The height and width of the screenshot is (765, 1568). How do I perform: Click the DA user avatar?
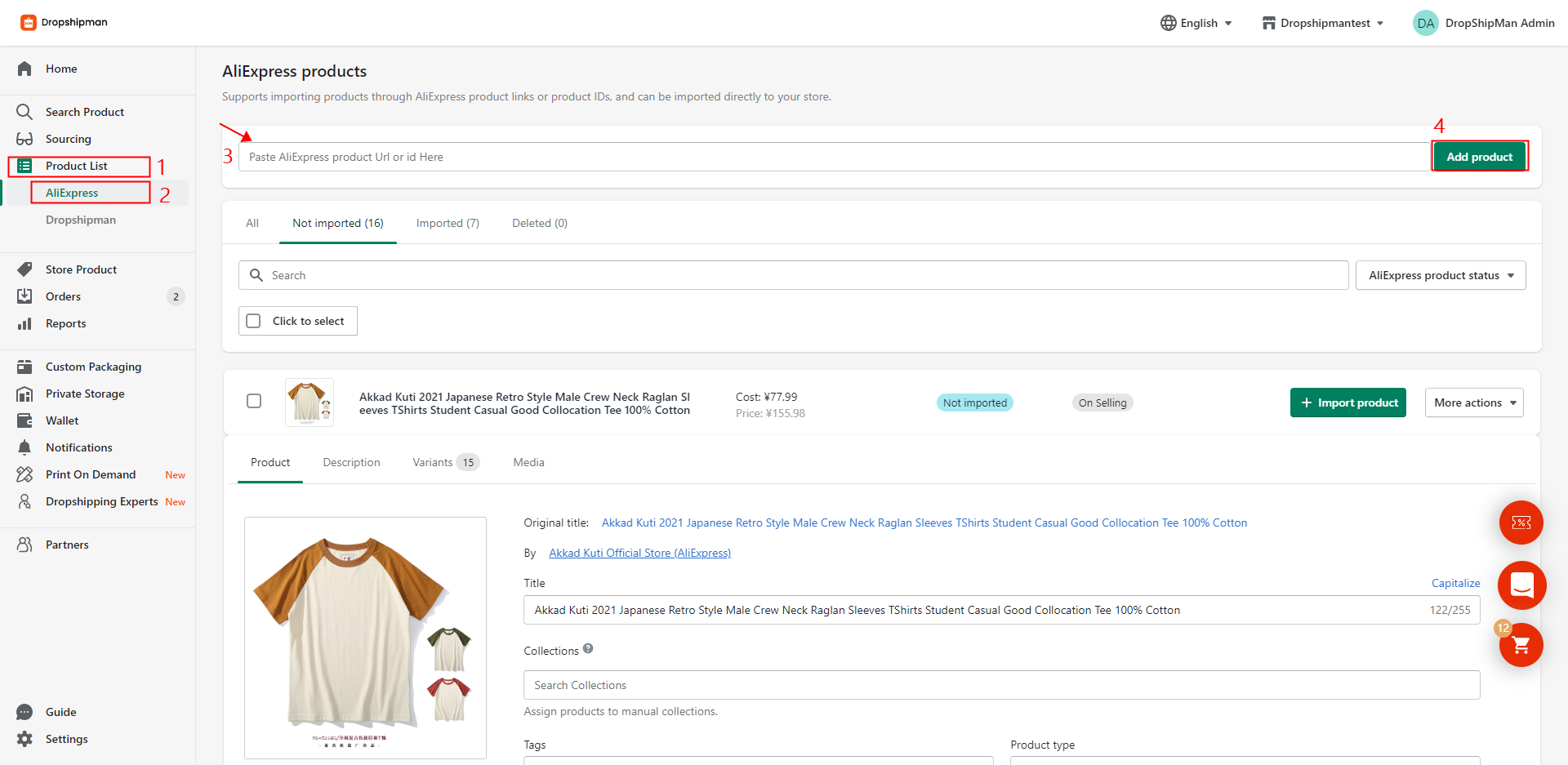point(1425,23)
